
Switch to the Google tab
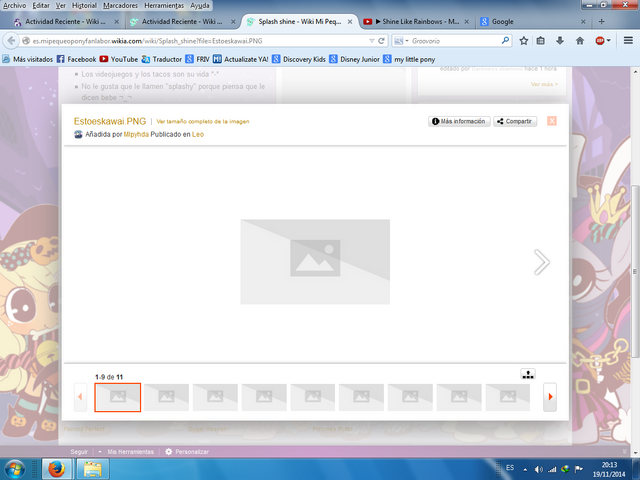533,22
